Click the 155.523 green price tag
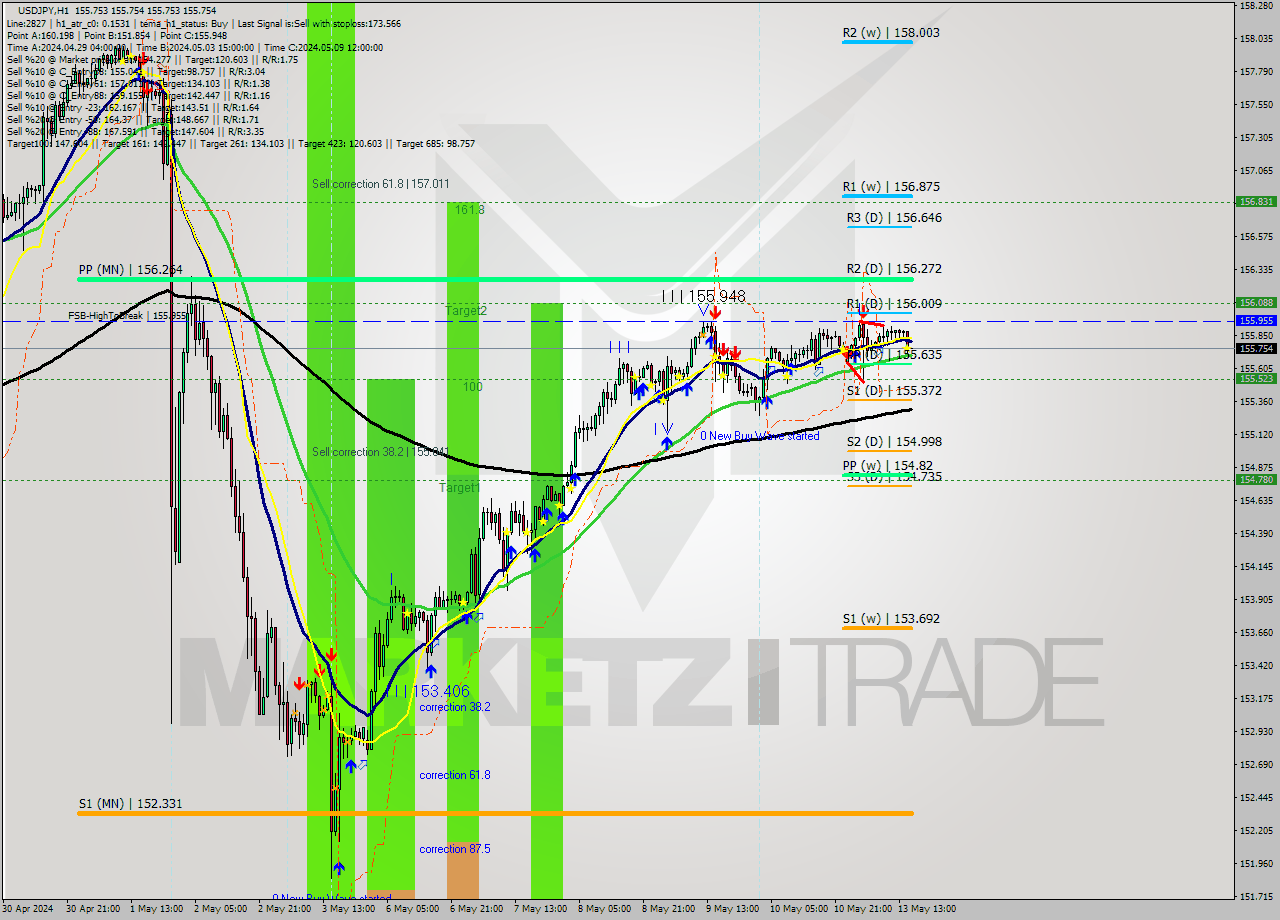 [x=1256, y=379]
